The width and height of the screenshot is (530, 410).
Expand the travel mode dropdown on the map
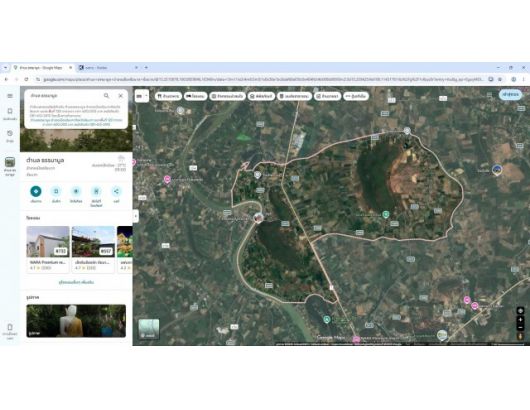[x=142, y=96]
